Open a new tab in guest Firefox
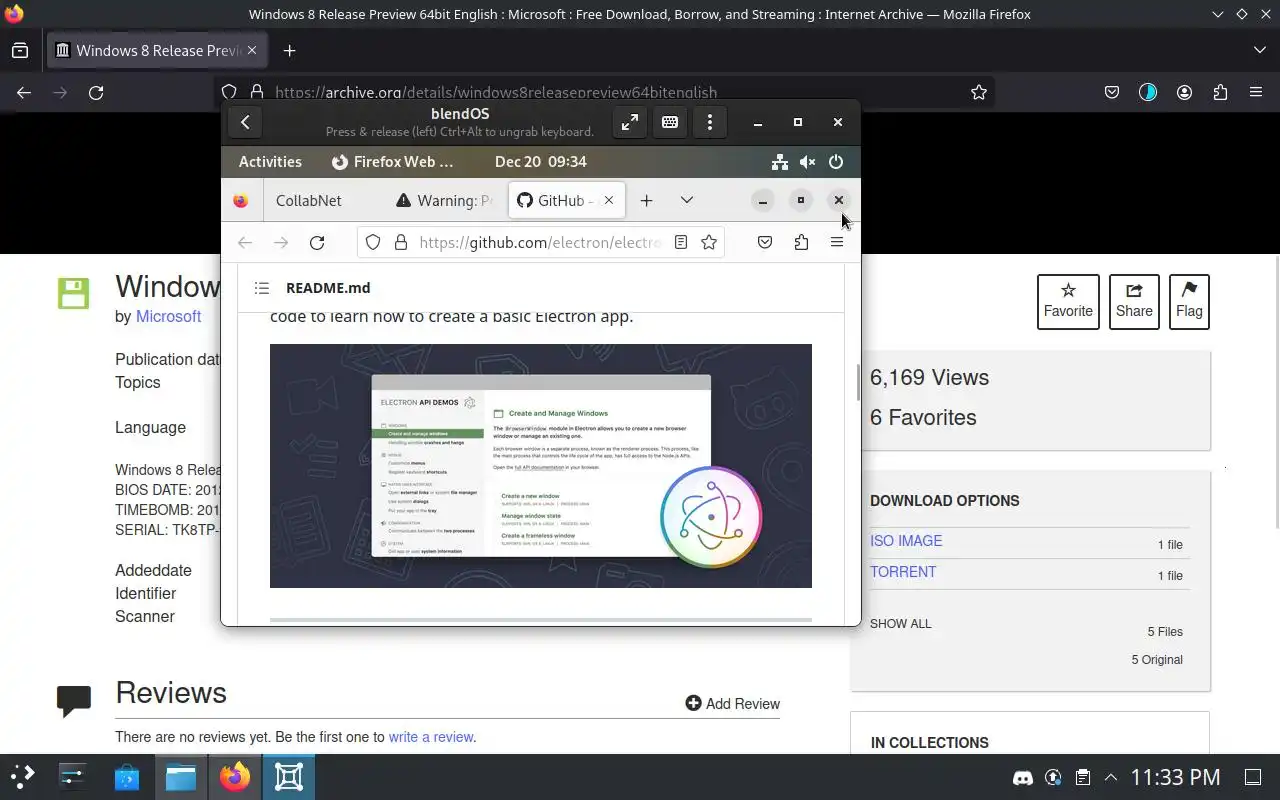This screenshot has height=800, width=1280. click(x=647, y=201)
